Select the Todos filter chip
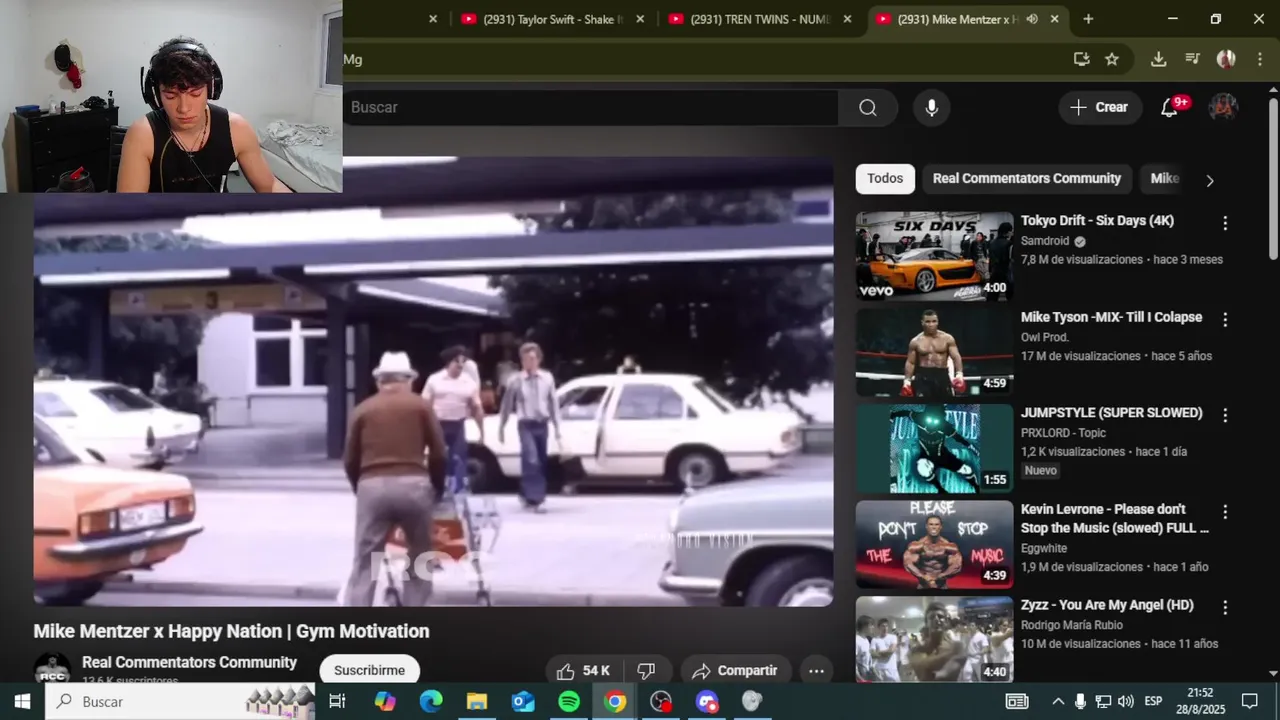1280x720 pixels. pyautogui.click(x=885, y=179)
